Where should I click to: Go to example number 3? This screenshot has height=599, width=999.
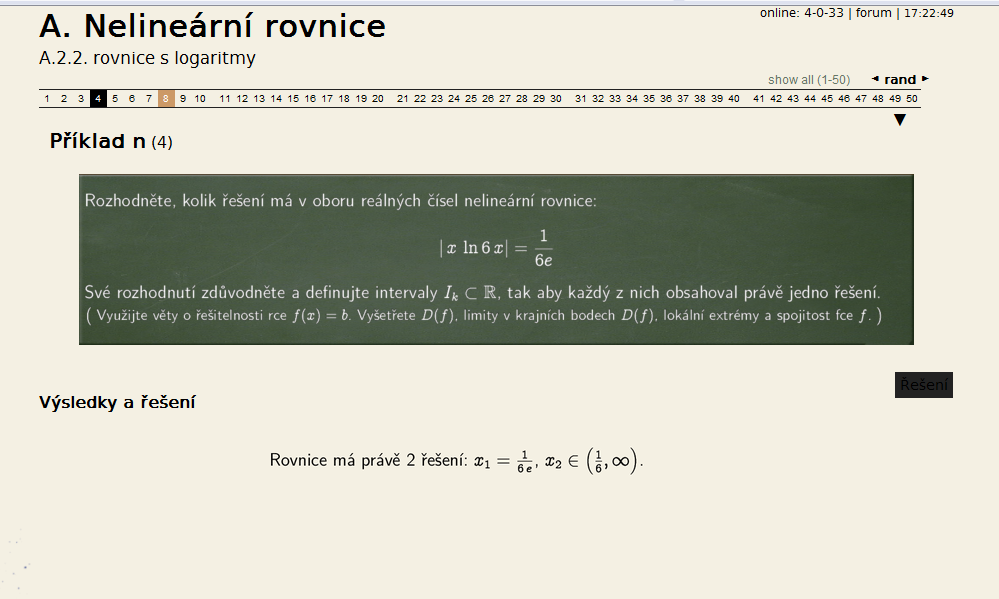point(81,98)
